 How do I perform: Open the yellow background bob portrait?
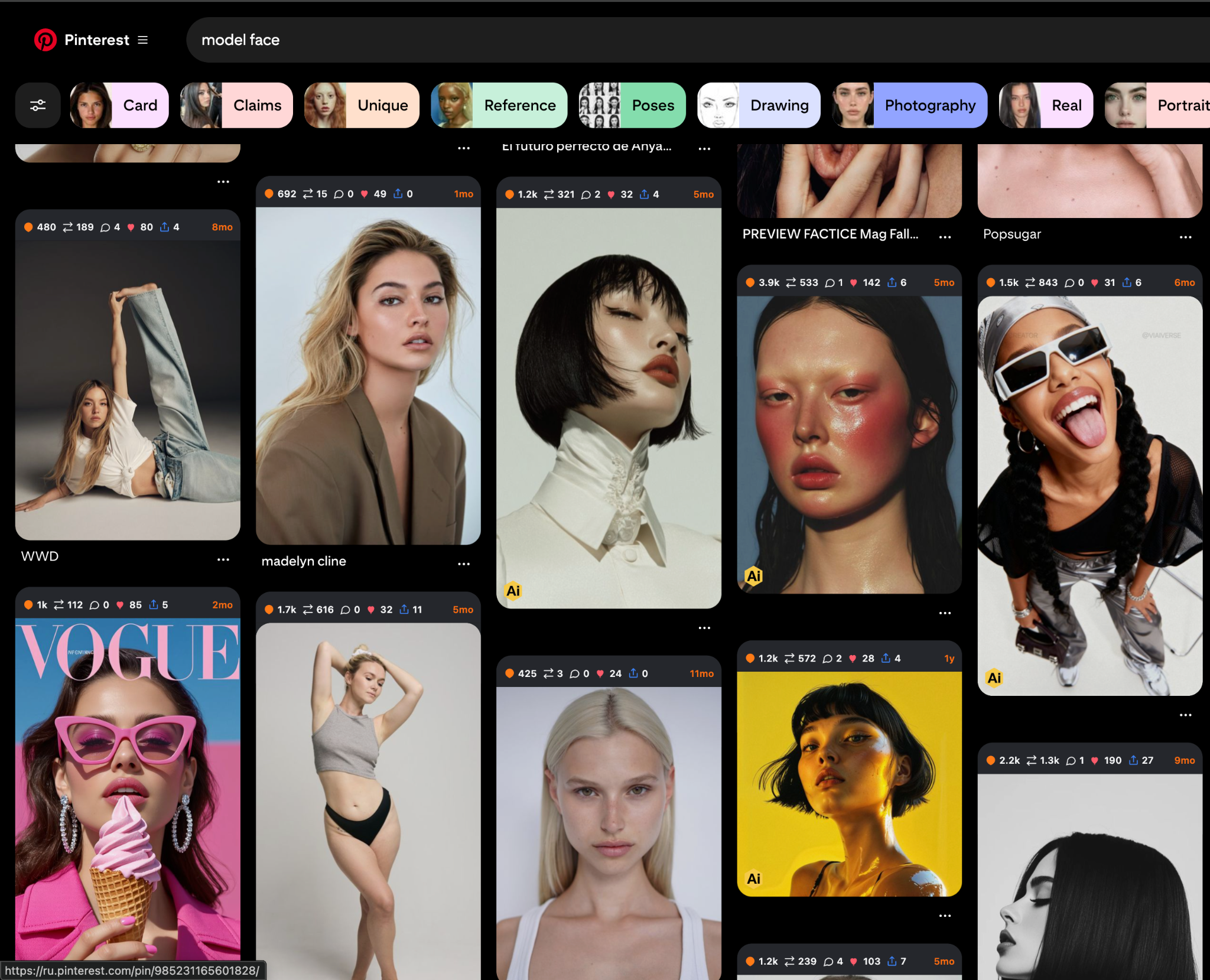[850, 784]
